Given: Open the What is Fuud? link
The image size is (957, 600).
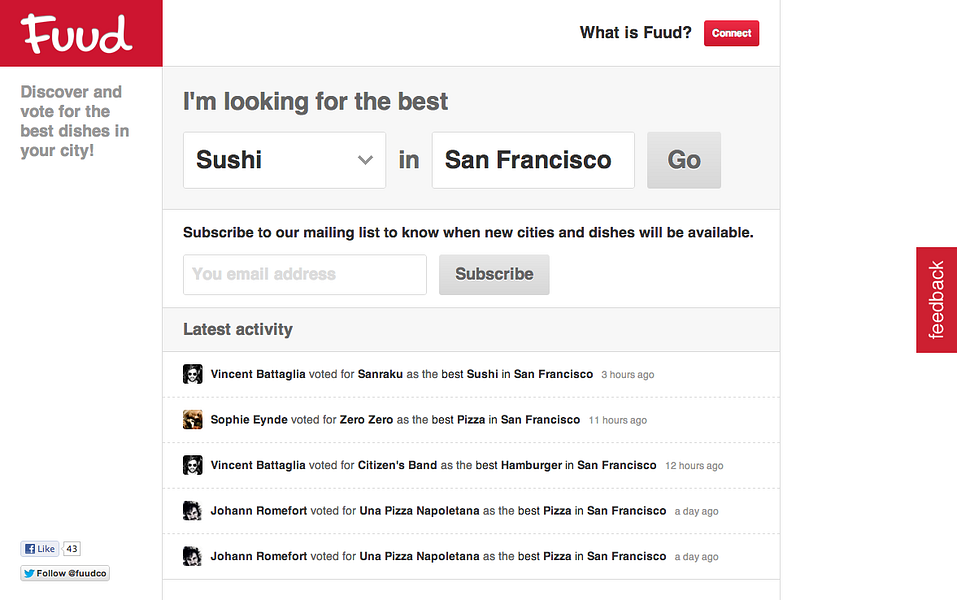Looking at the screenshot, I should pyautogui.click(x=635, y=32).
